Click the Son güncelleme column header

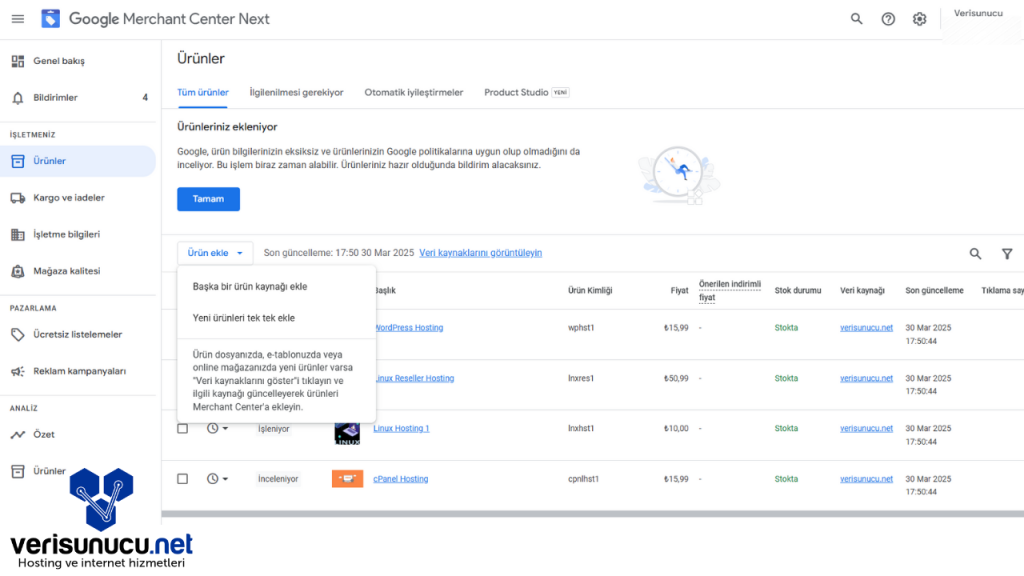click(934, 291)
